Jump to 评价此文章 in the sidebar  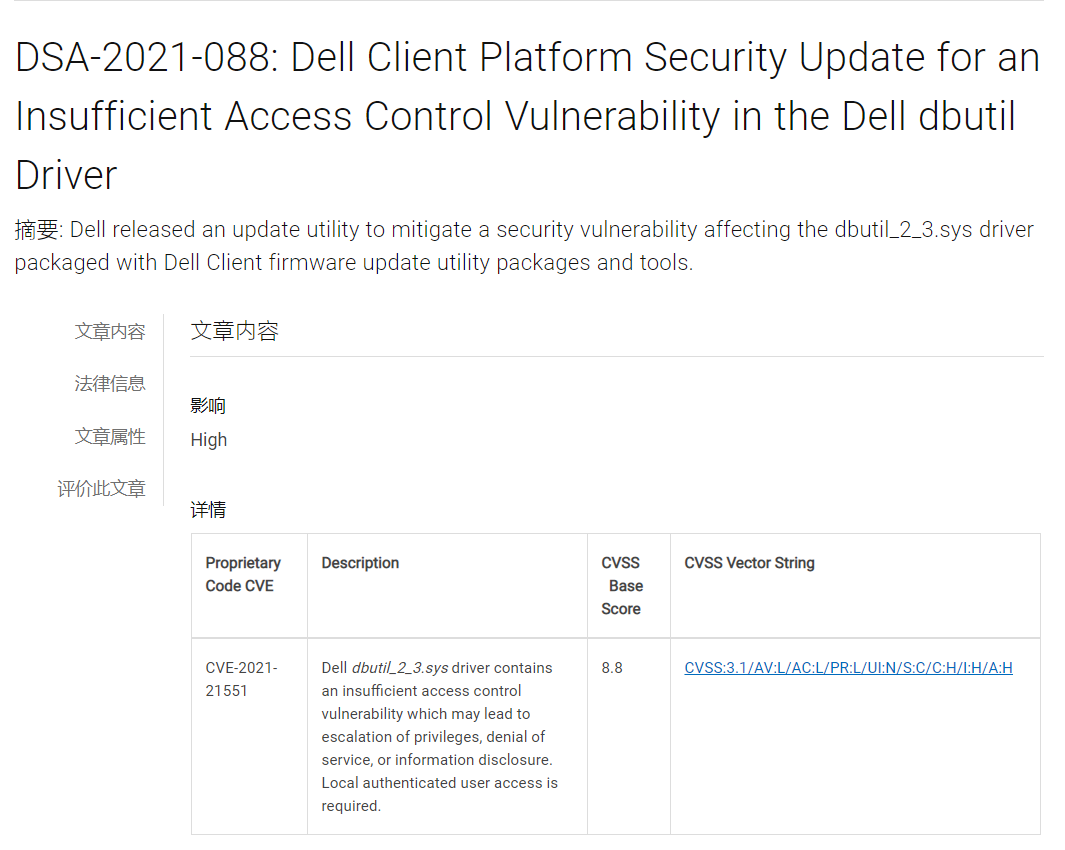pyautogui.click(x=101, y=488)
